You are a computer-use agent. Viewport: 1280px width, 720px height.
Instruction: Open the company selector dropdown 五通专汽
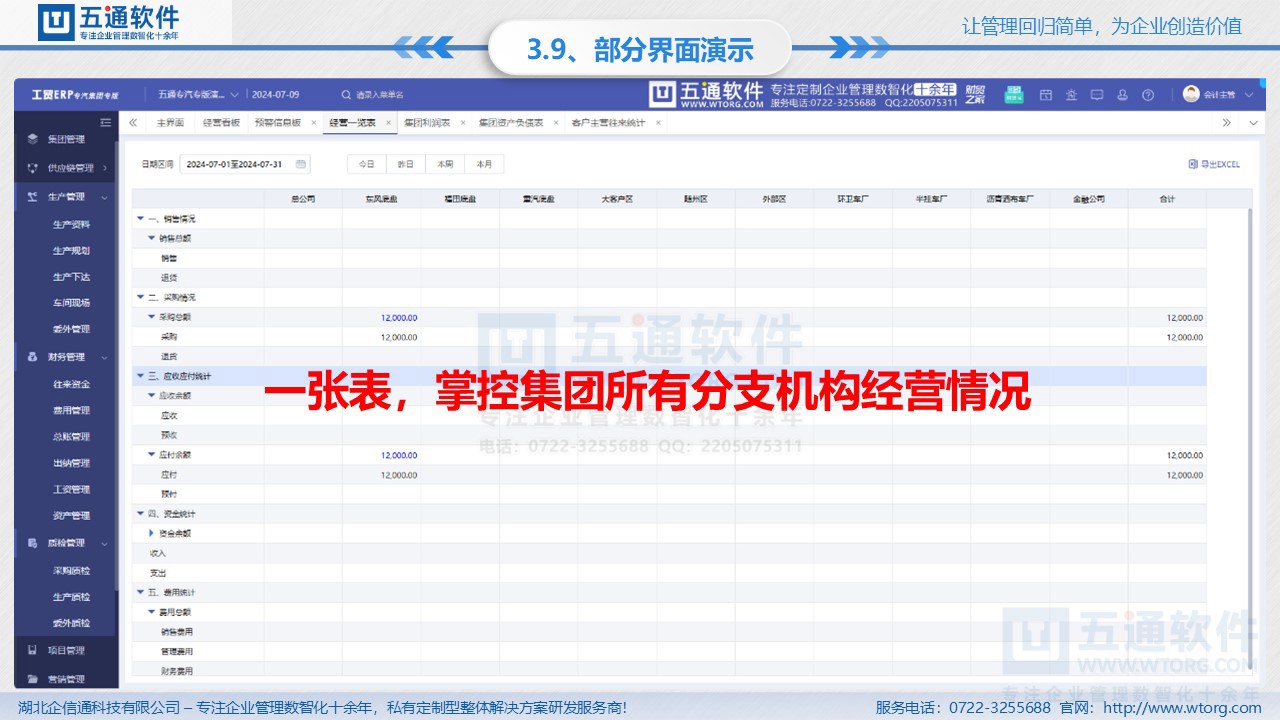pos(197,94)
